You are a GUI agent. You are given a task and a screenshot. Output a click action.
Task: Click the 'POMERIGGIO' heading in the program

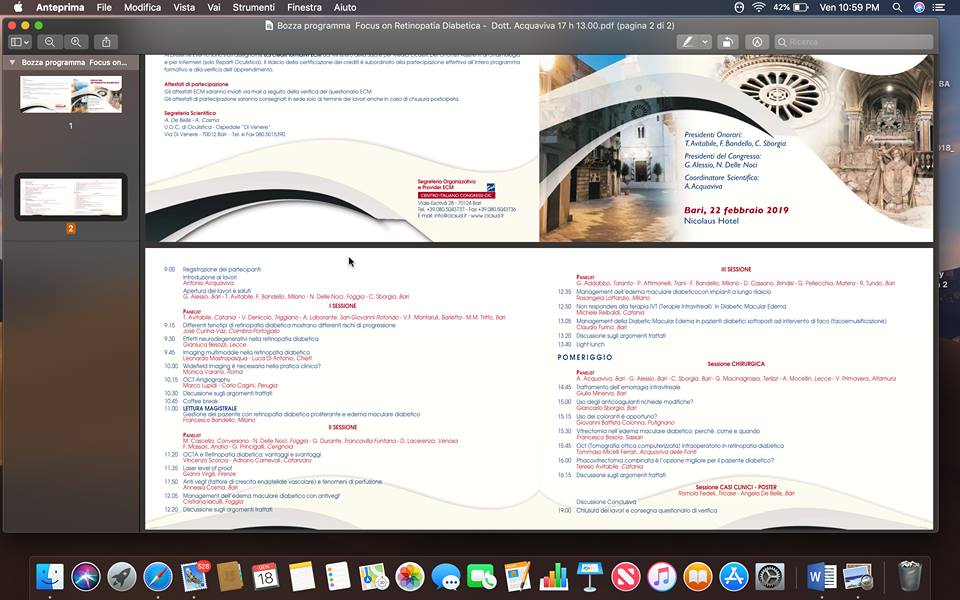585,357
